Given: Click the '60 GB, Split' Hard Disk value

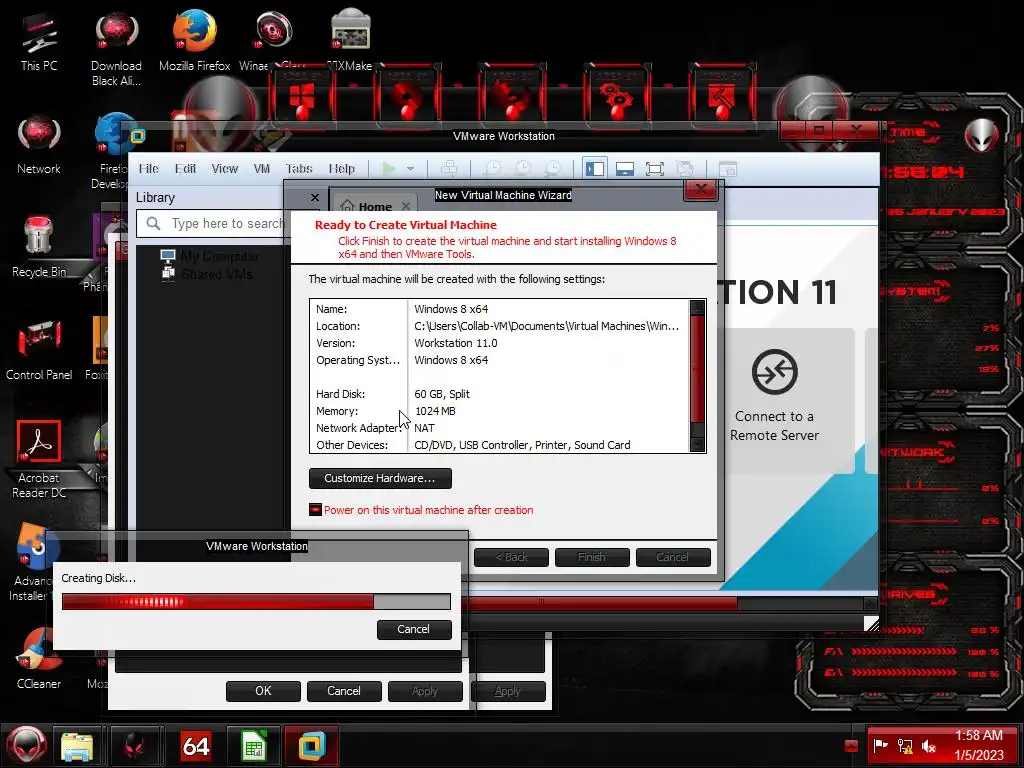Looking at the screenshot, I should (x=442, y=394).
